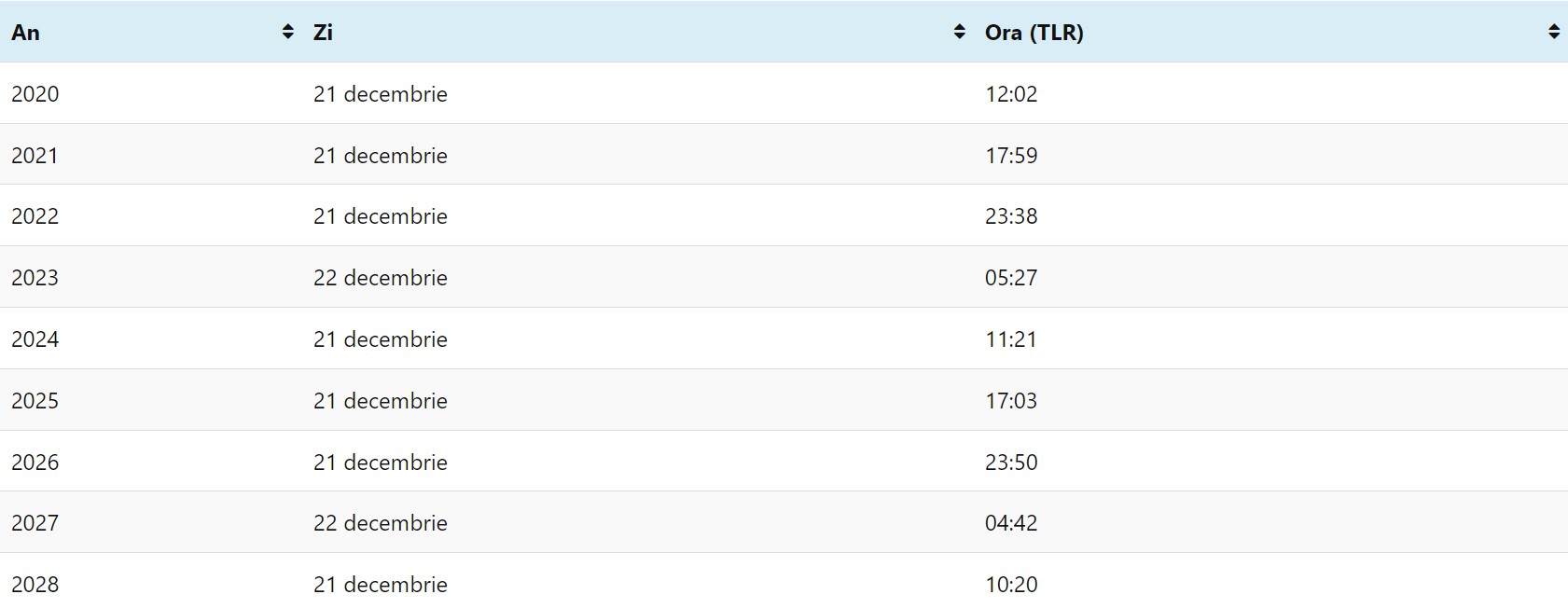Click the time 10:20 cell
1568x608 pixels.
pyautogui.click(x=1011, y=585)
